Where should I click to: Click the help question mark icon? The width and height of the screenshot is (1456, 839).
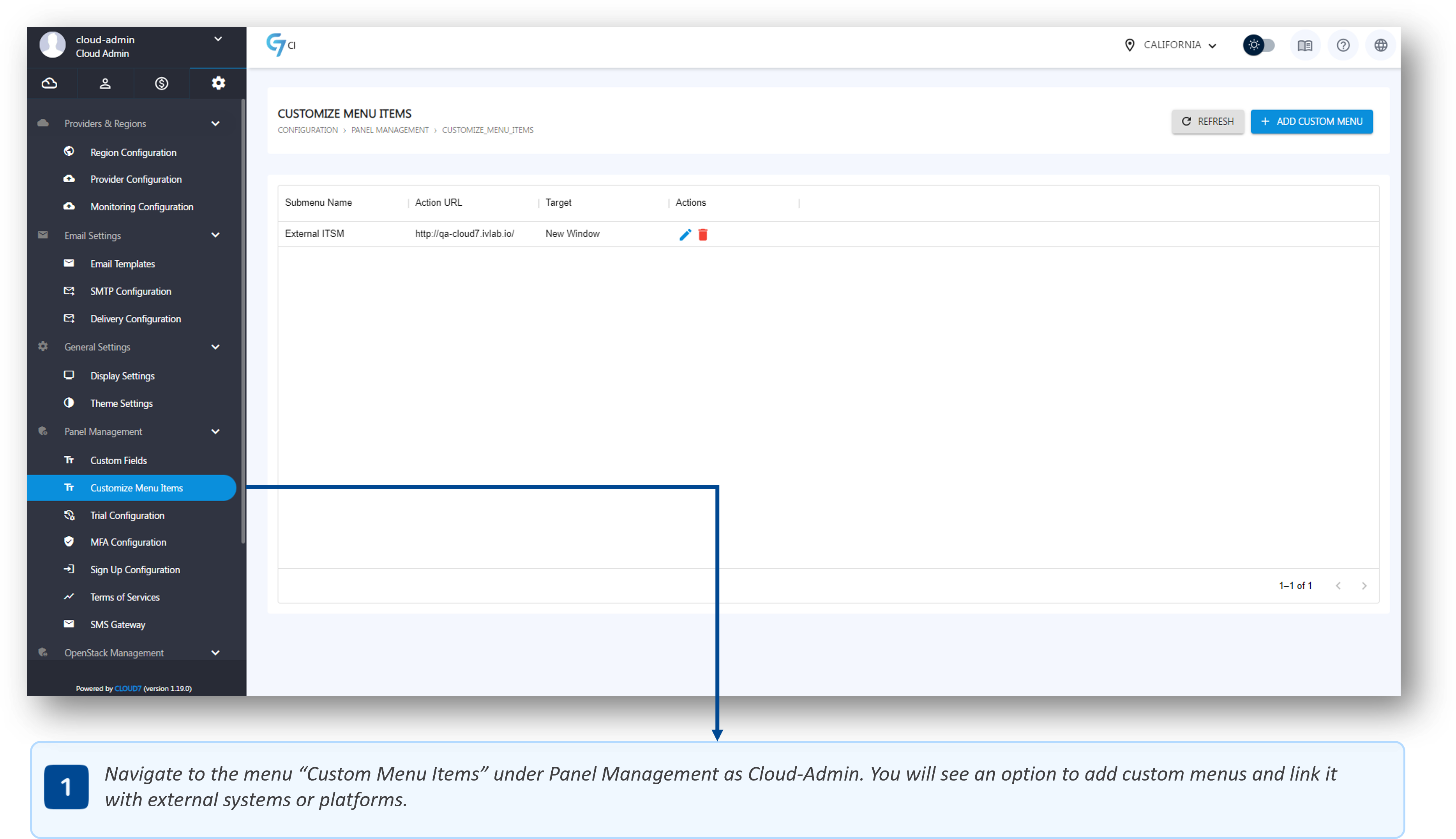[1343, 46]
